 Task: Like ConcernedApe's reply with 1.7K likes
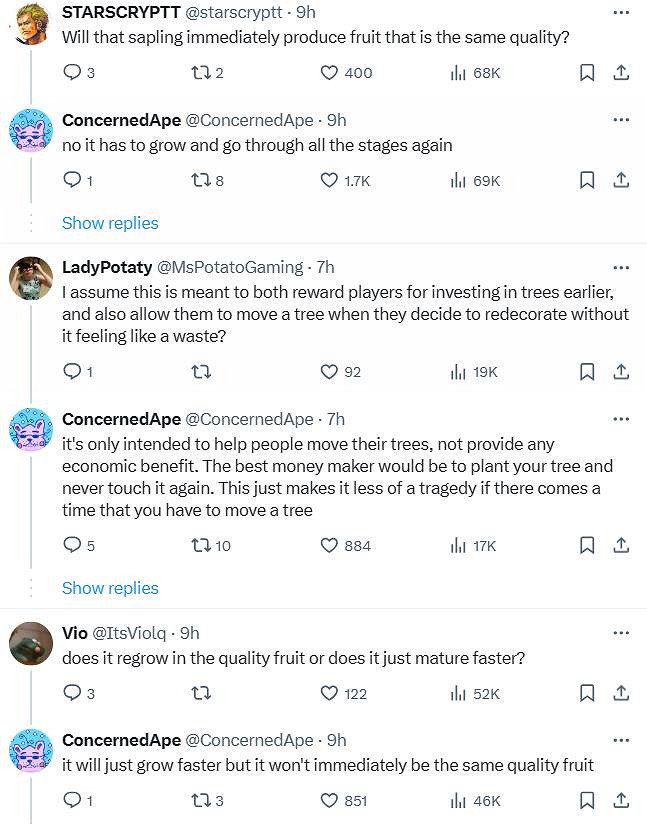(330, 180)
